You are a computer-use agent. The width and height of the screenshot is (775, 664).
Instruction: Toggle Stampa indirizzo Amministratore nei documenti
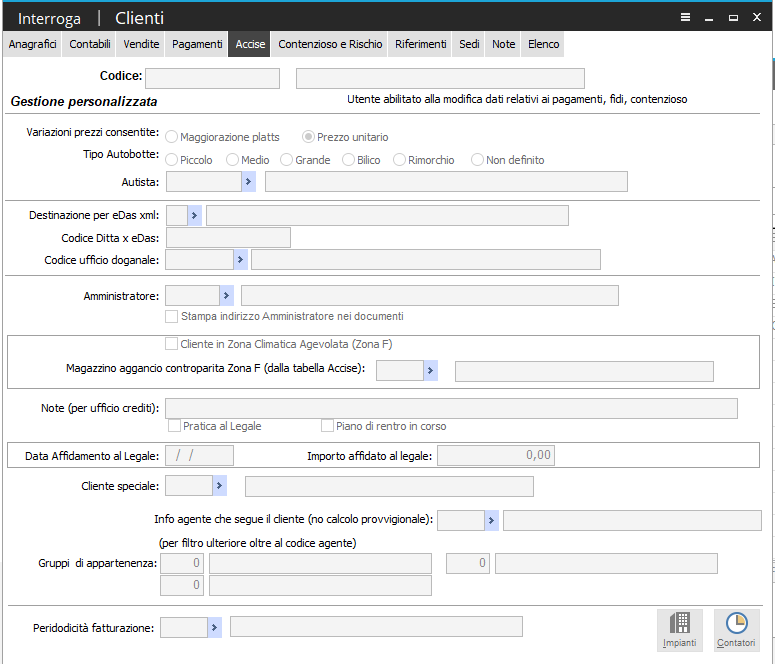coord(172,316)
